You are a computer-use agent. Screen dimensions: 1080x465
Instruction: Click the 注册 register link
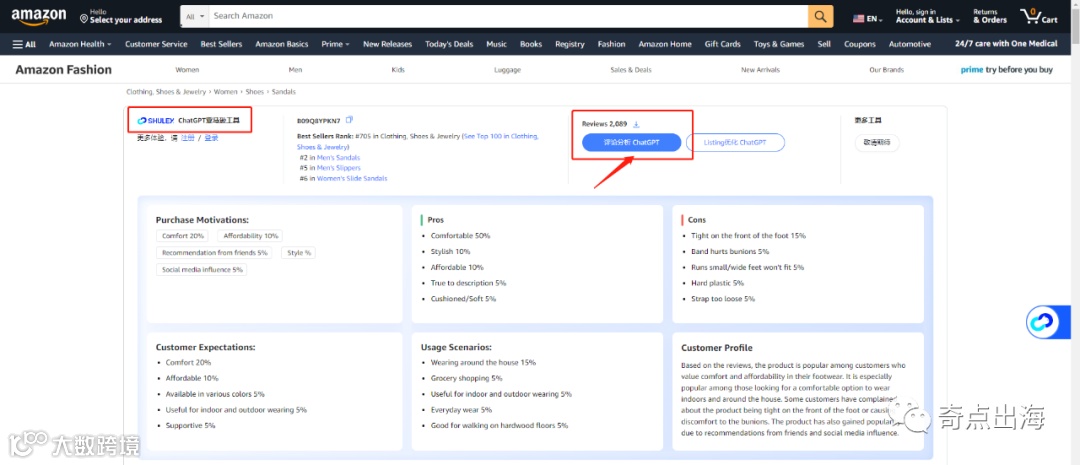click(x=187, y=138)
